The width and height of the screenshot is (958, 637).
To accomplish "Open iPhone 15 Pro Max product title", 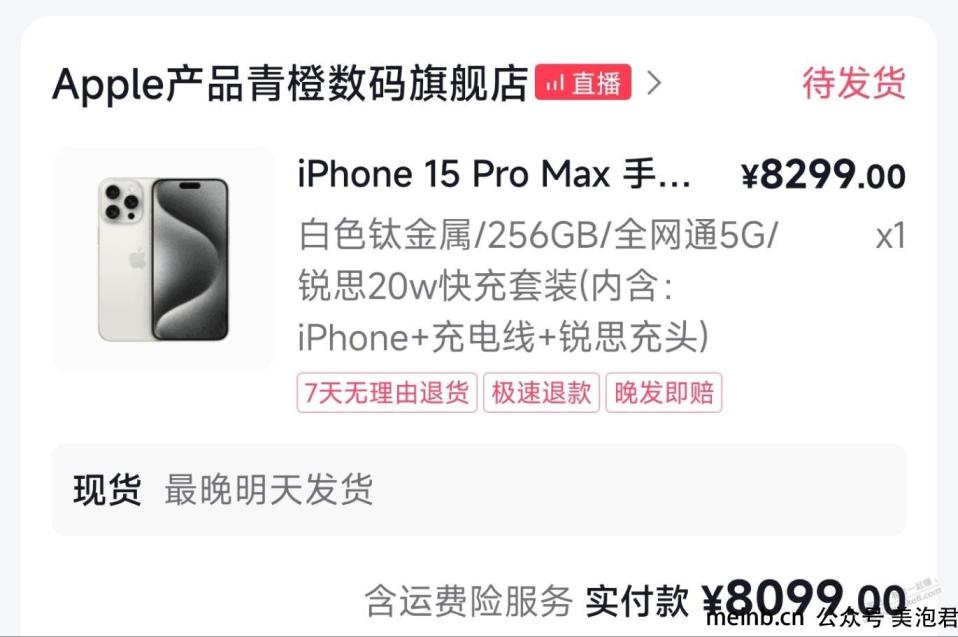I will coord(494,174).
